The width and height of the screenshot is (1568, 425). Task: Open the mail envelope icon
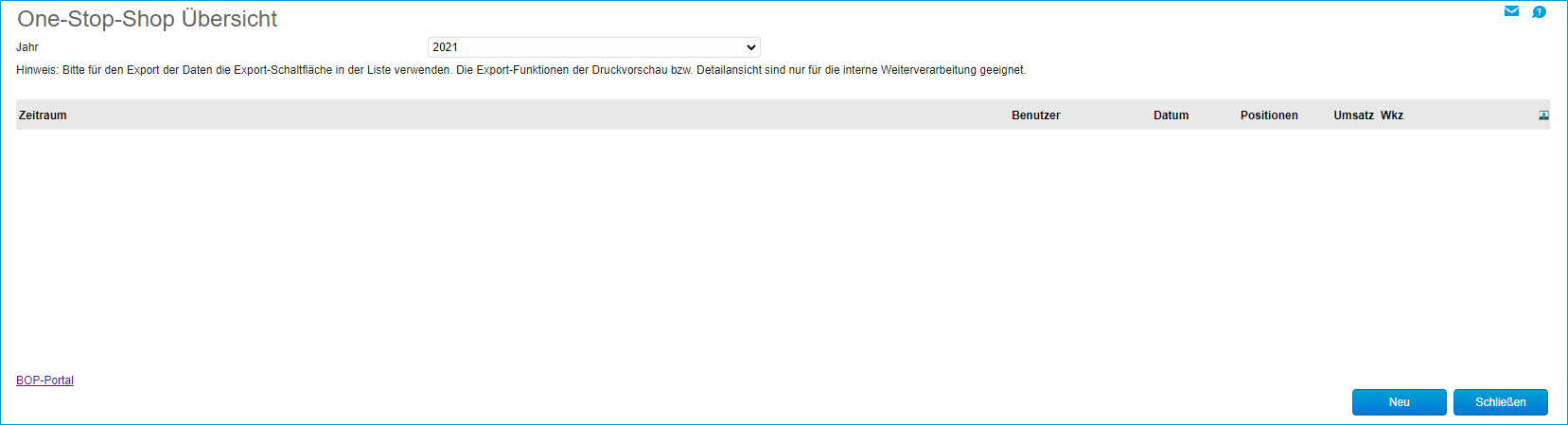point(1511,11)
